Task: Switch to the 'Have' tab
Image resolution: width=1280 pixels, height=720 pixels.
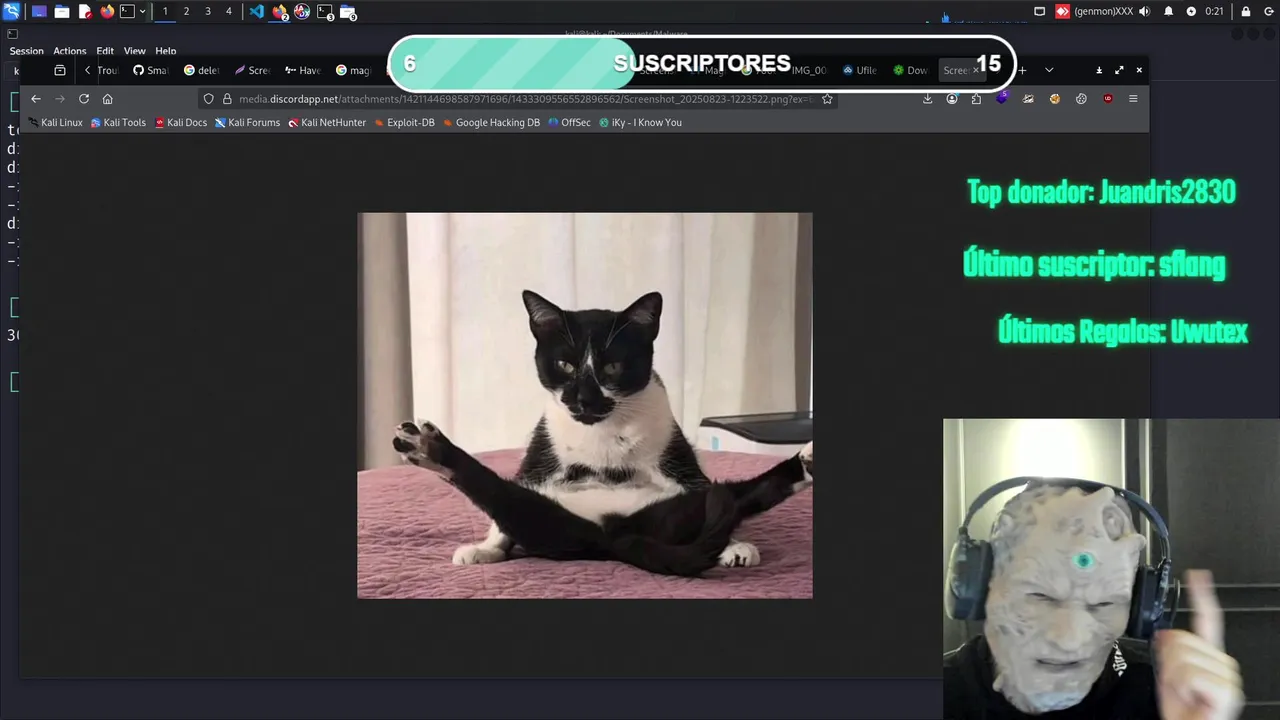Action: pyautogui.click(x=303, y=70)
